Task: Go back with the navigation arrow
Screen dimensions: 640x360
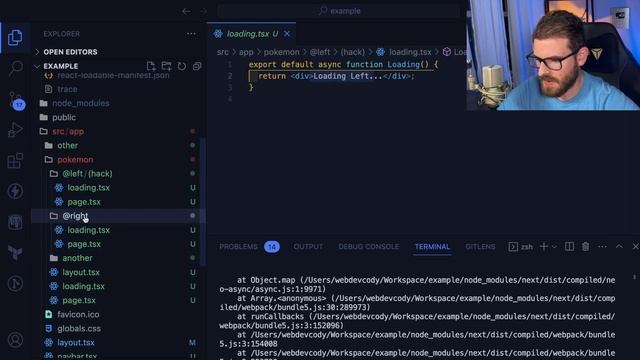Action: [186, 11]
